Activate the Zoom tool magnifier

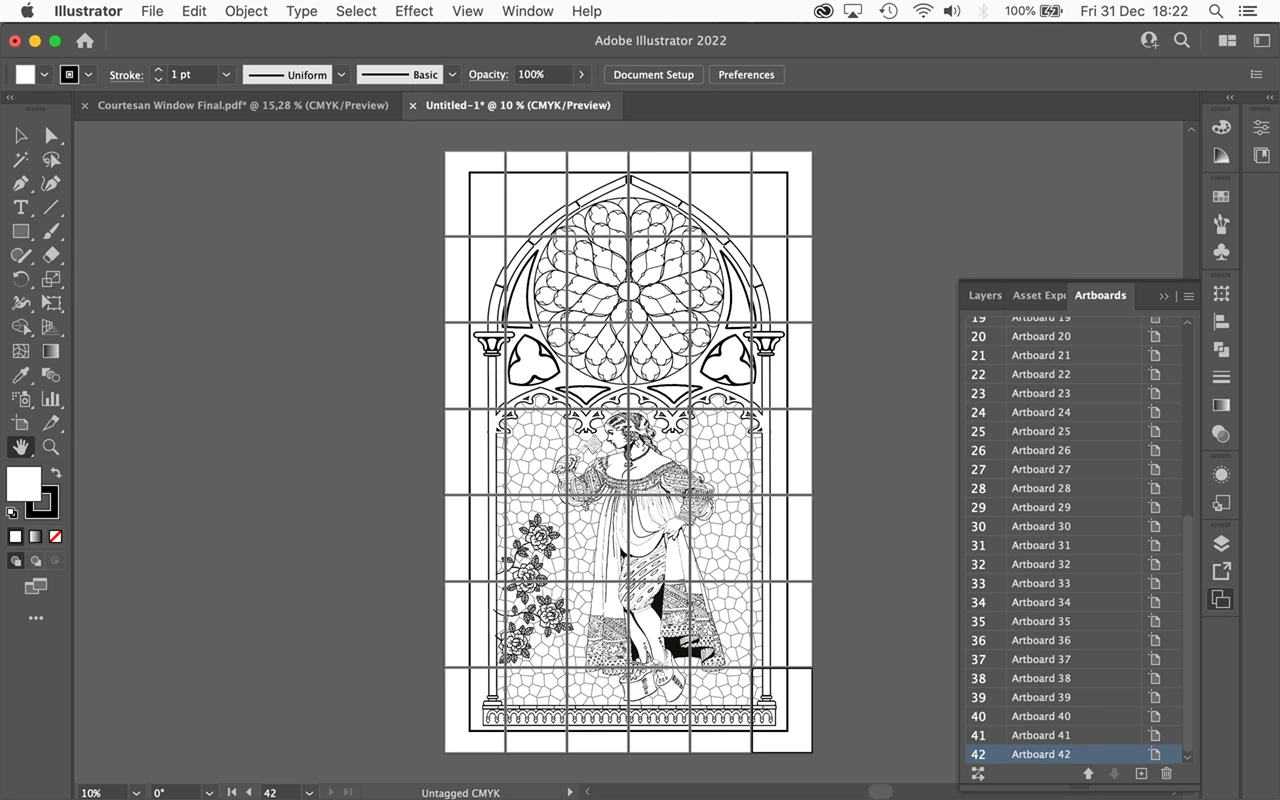(x=51, y=448)
